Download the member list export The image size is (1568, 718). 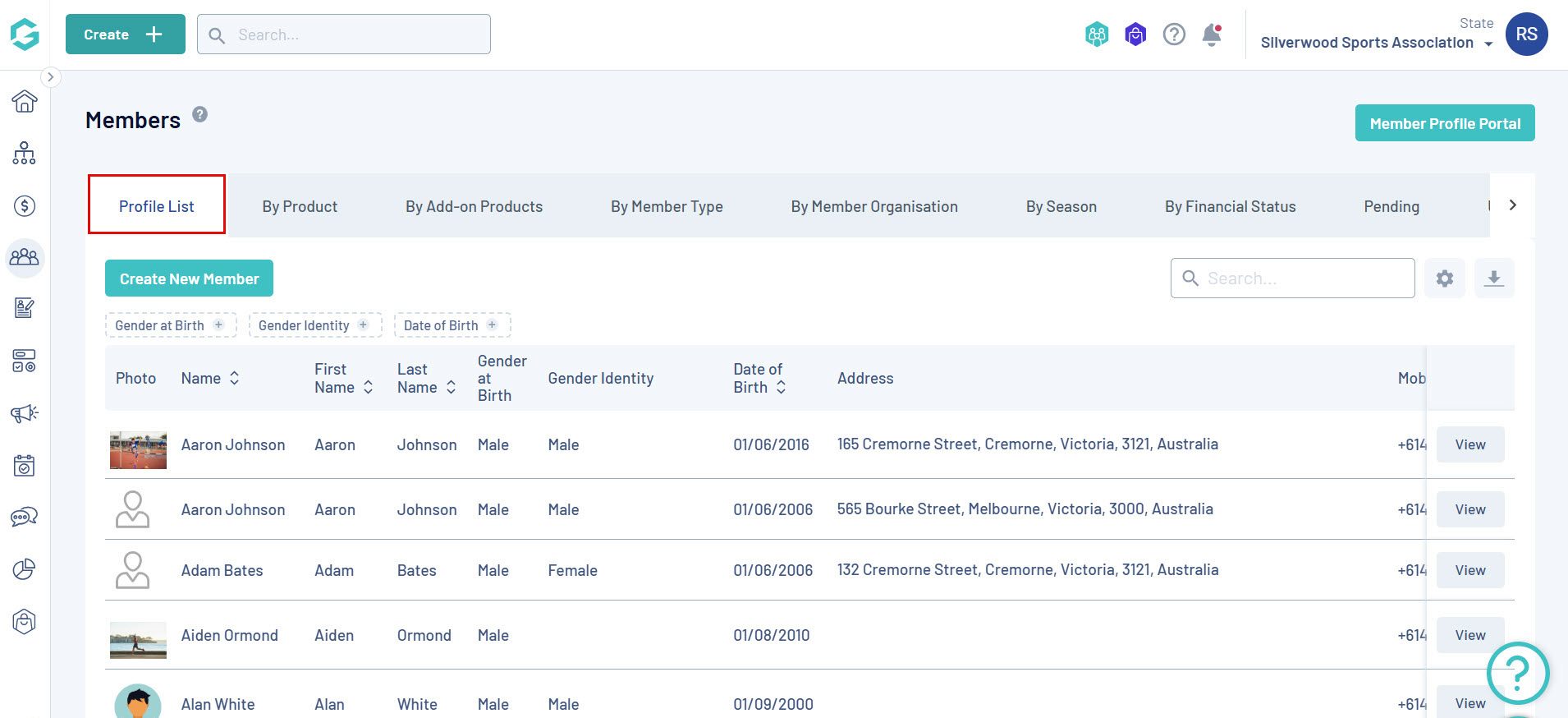(1494, 278)
